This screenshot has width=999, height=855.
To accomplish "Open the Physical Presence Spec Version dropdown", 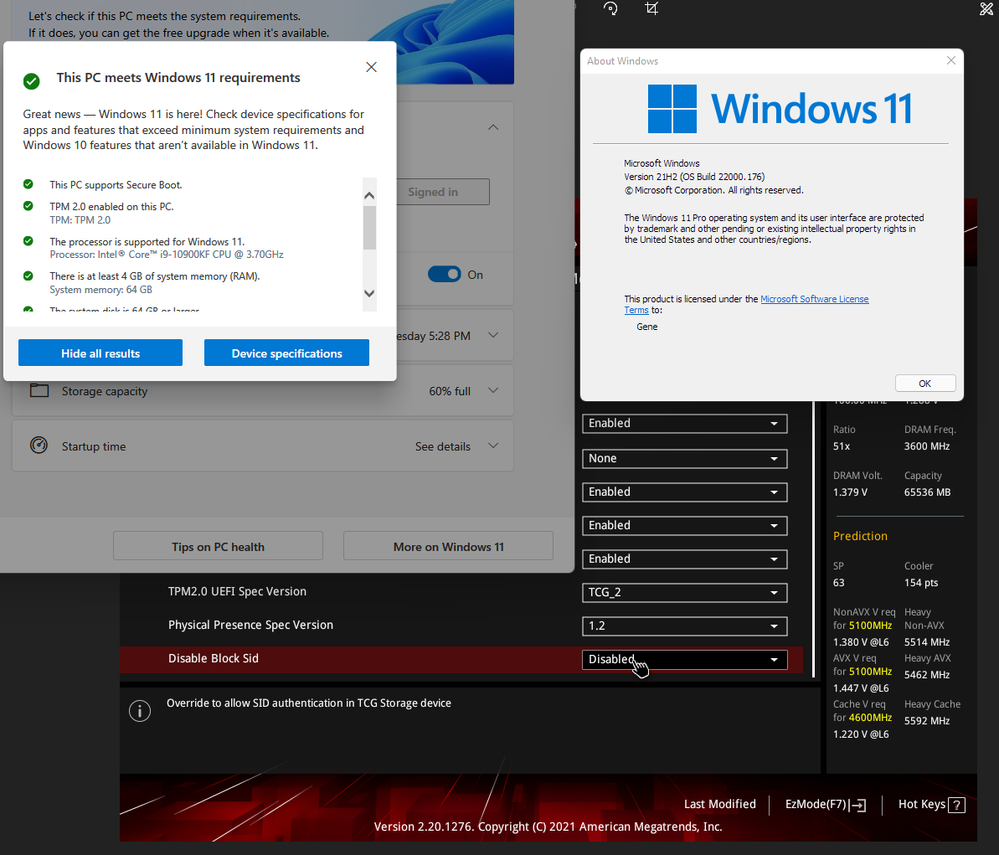I will (684, 626).
